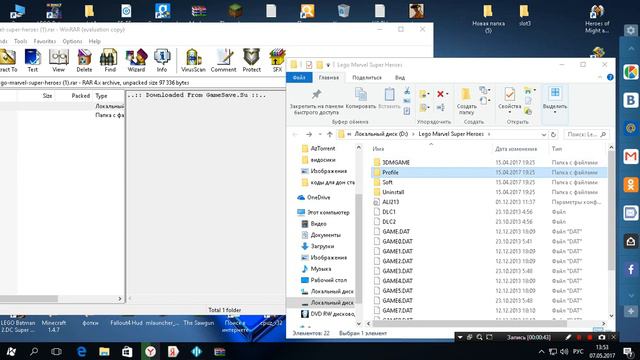The height and width of the screenshot is (360, 640).
Task: Open taskbar search magnifier
Action: [34, 351]
